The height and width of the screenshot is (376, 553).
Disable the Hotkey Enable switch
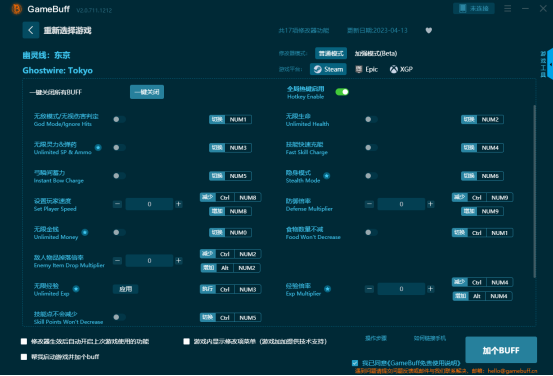pyautogui.click(x=342, y=92)
